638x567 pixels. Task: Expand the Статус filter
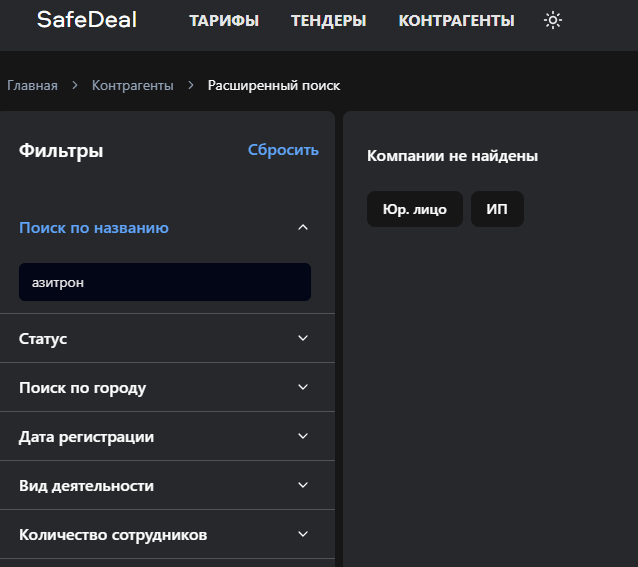coord(303,339)
